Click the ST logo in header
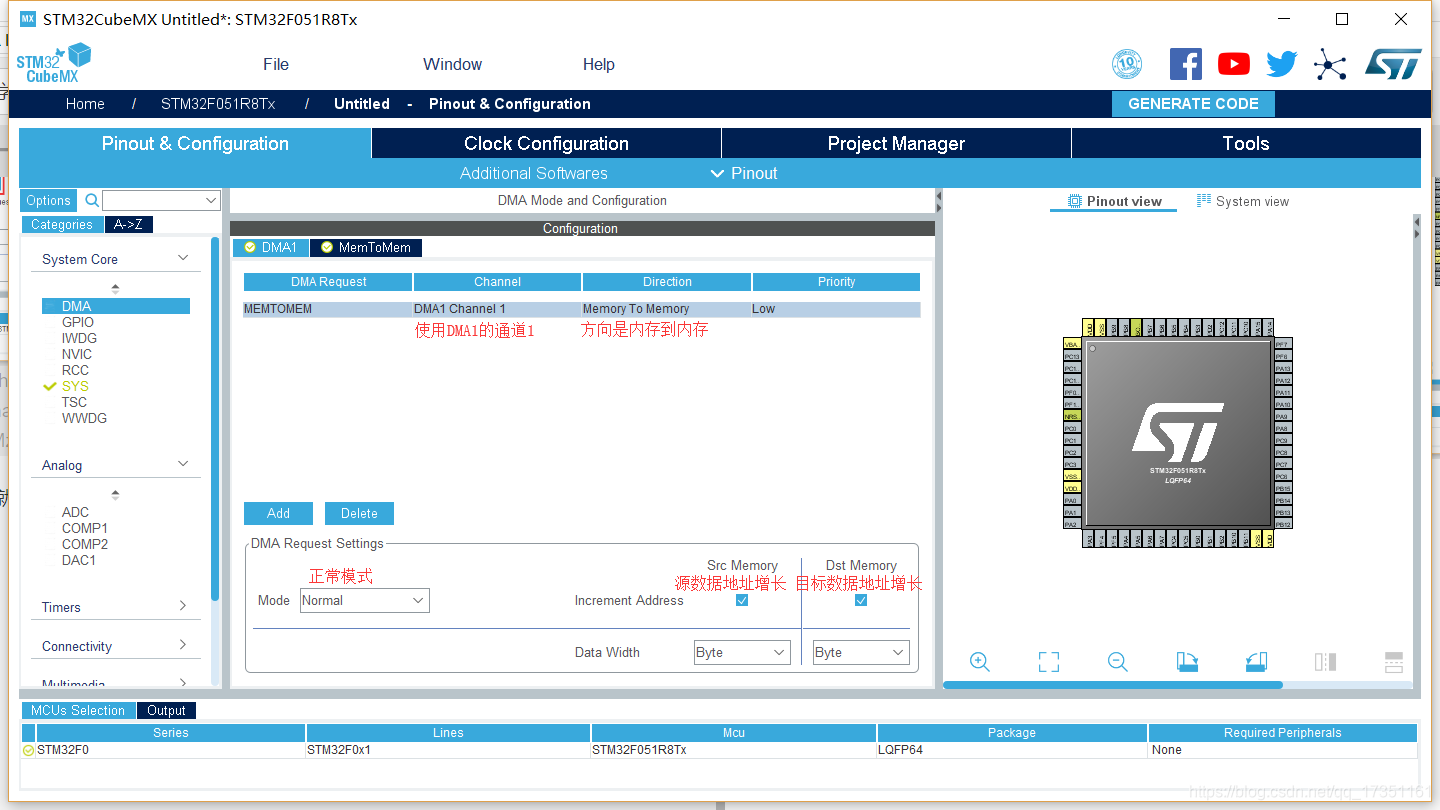The width and height of the screenshot is (1440, 810). [1393, 64]
